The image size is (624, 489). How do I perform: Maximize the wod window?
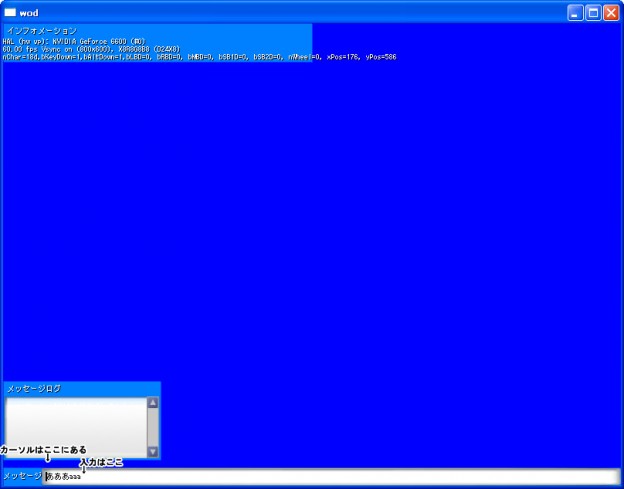pos(593,13)
